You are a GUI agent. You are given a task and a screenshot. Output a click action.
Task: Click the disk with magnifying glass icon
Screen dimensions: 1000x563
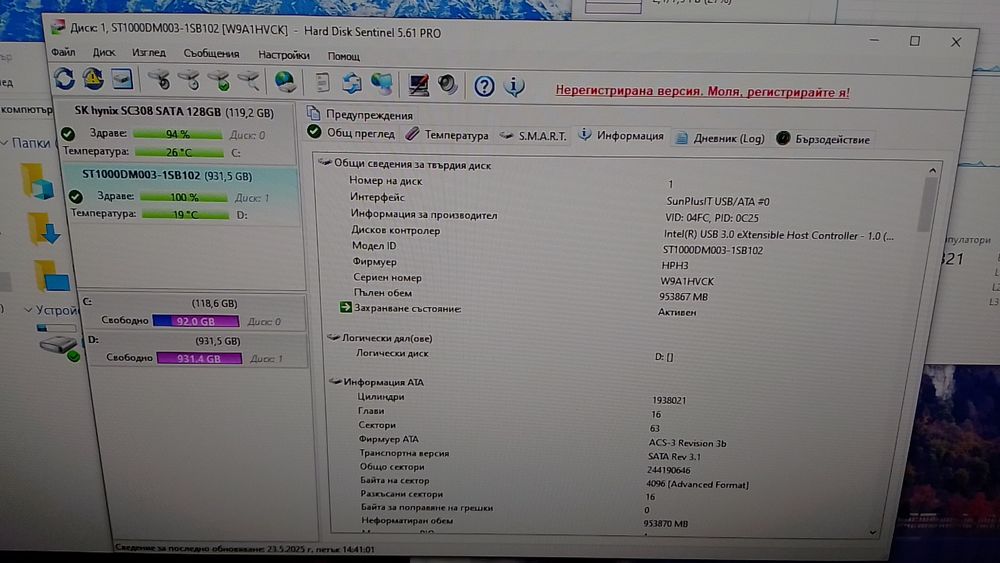click(249, 80)
